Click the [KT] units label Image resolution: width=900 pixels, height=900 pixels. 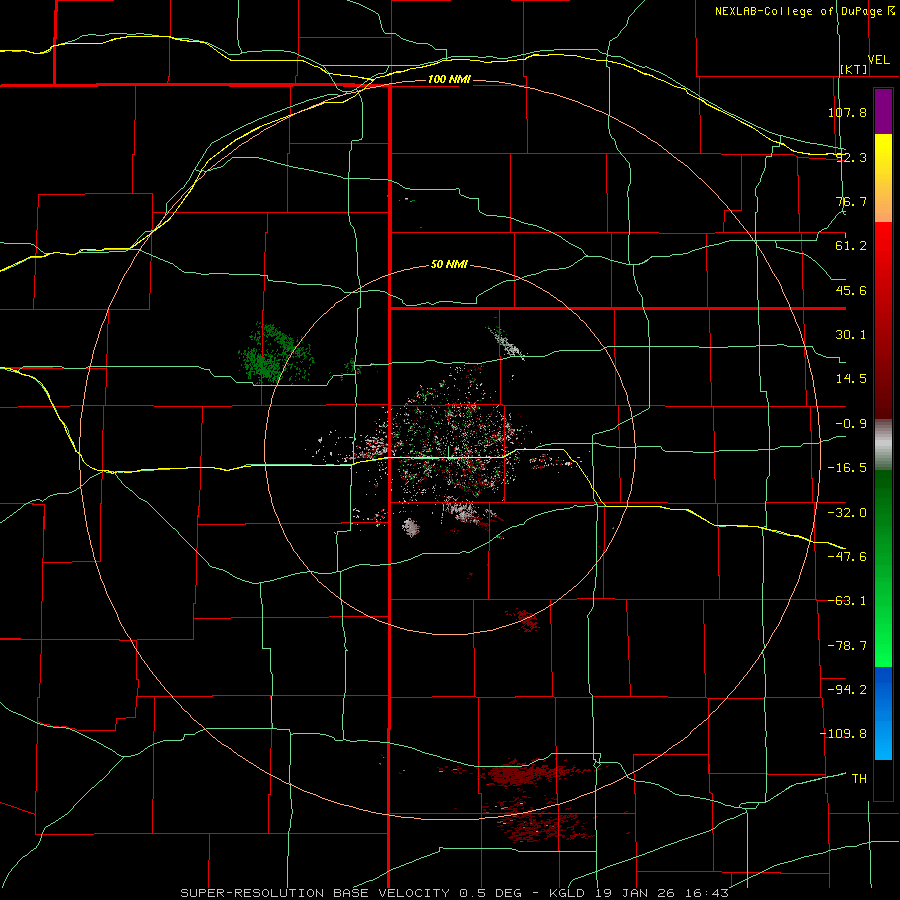click(854, 69)
